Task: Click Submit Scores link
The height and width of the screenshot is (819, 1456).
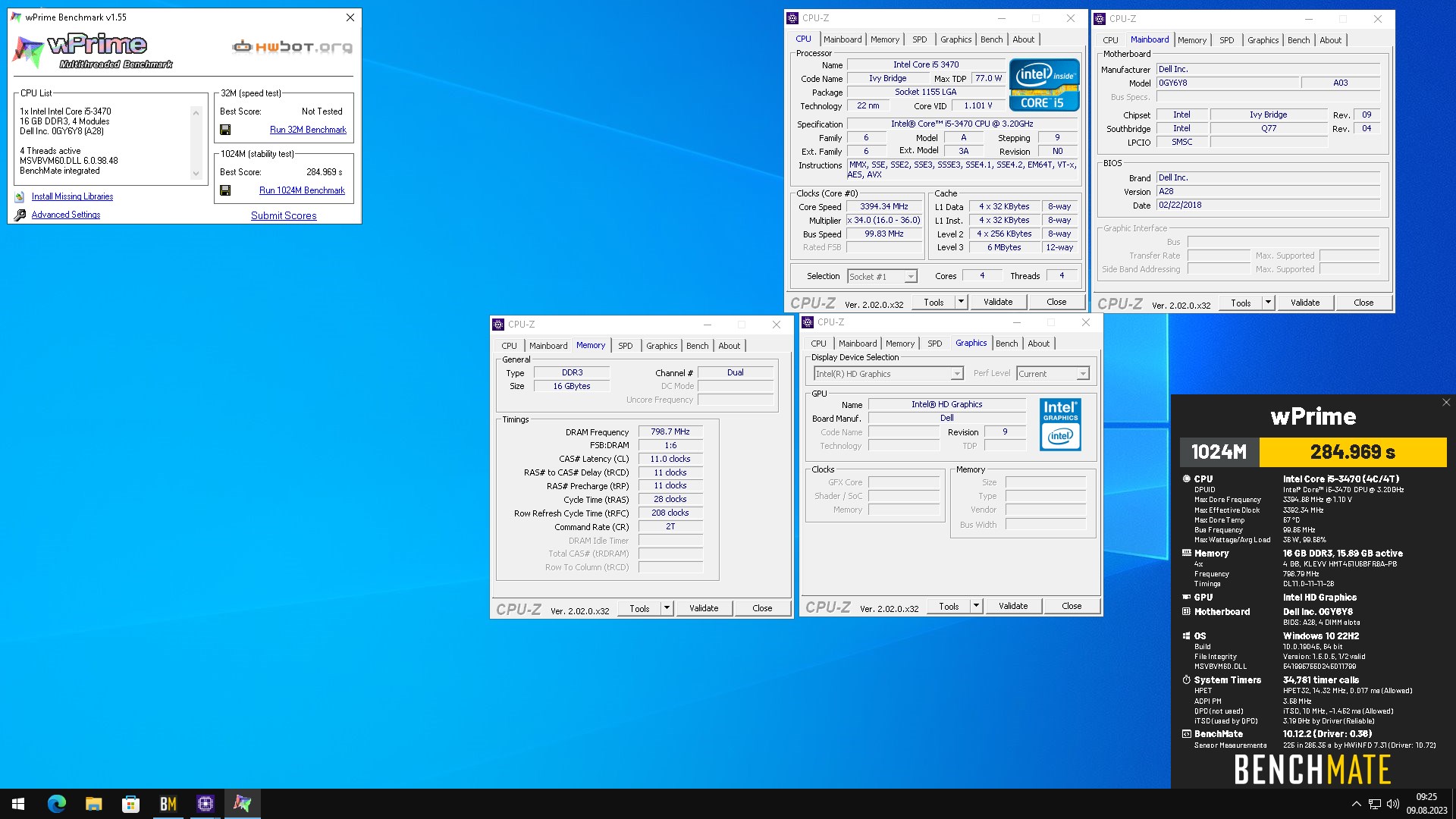Action: pyautogui.click(x=284, y=216)
